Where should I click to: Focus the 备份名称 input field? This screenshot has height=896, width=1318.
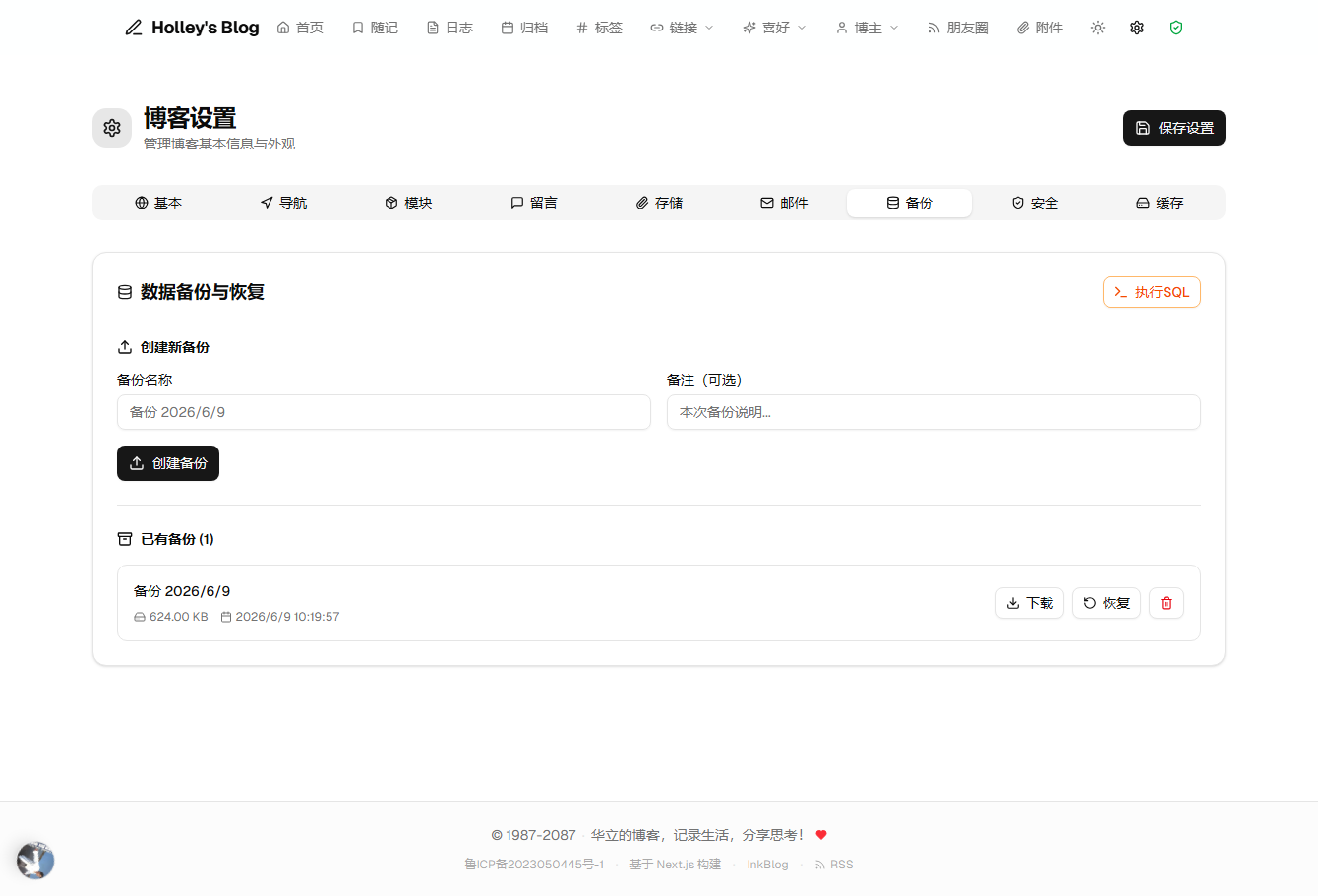[x=384, y=412]
